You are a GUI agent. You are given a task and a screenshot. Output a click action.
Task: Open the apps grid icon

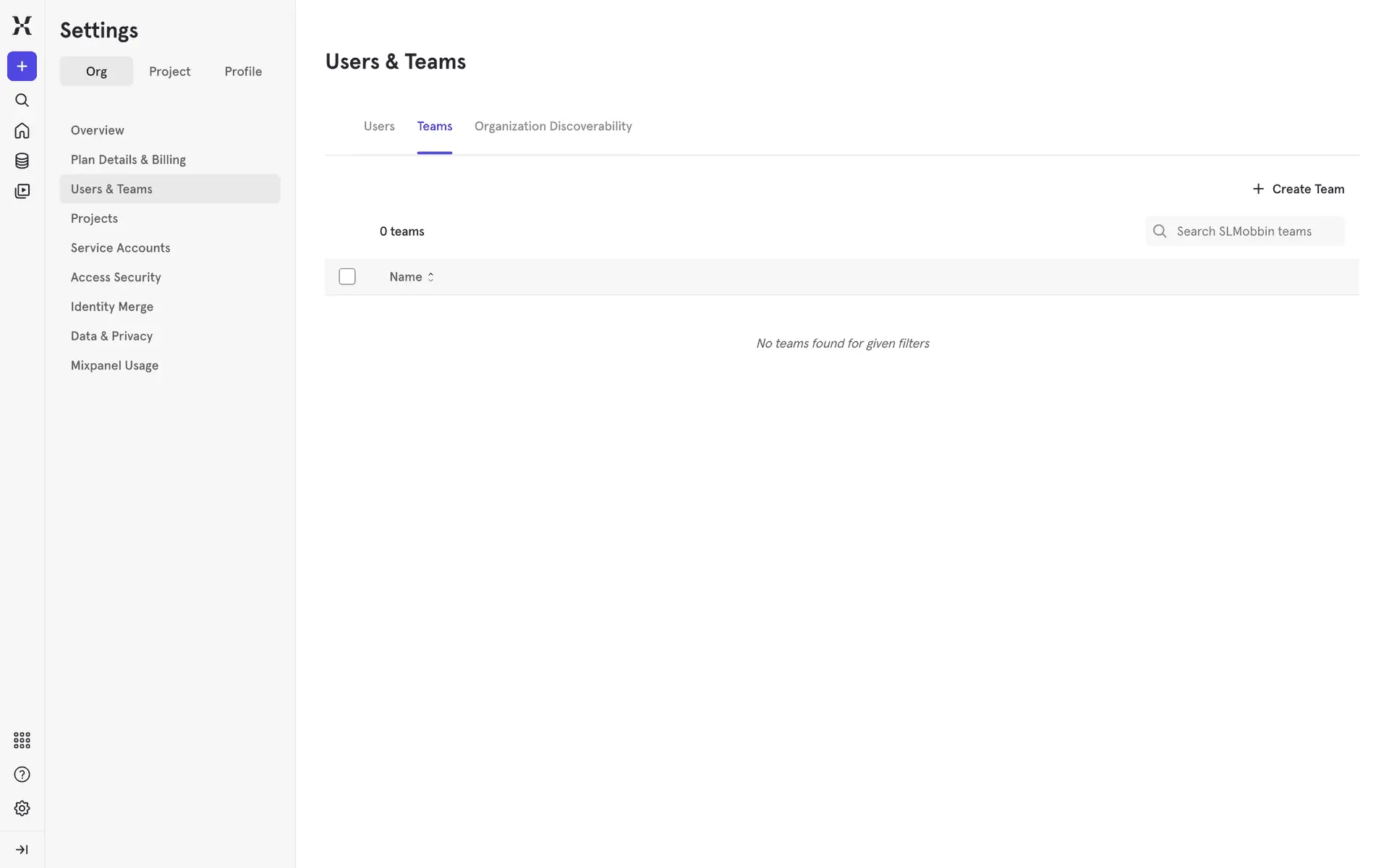click(22, 740)
